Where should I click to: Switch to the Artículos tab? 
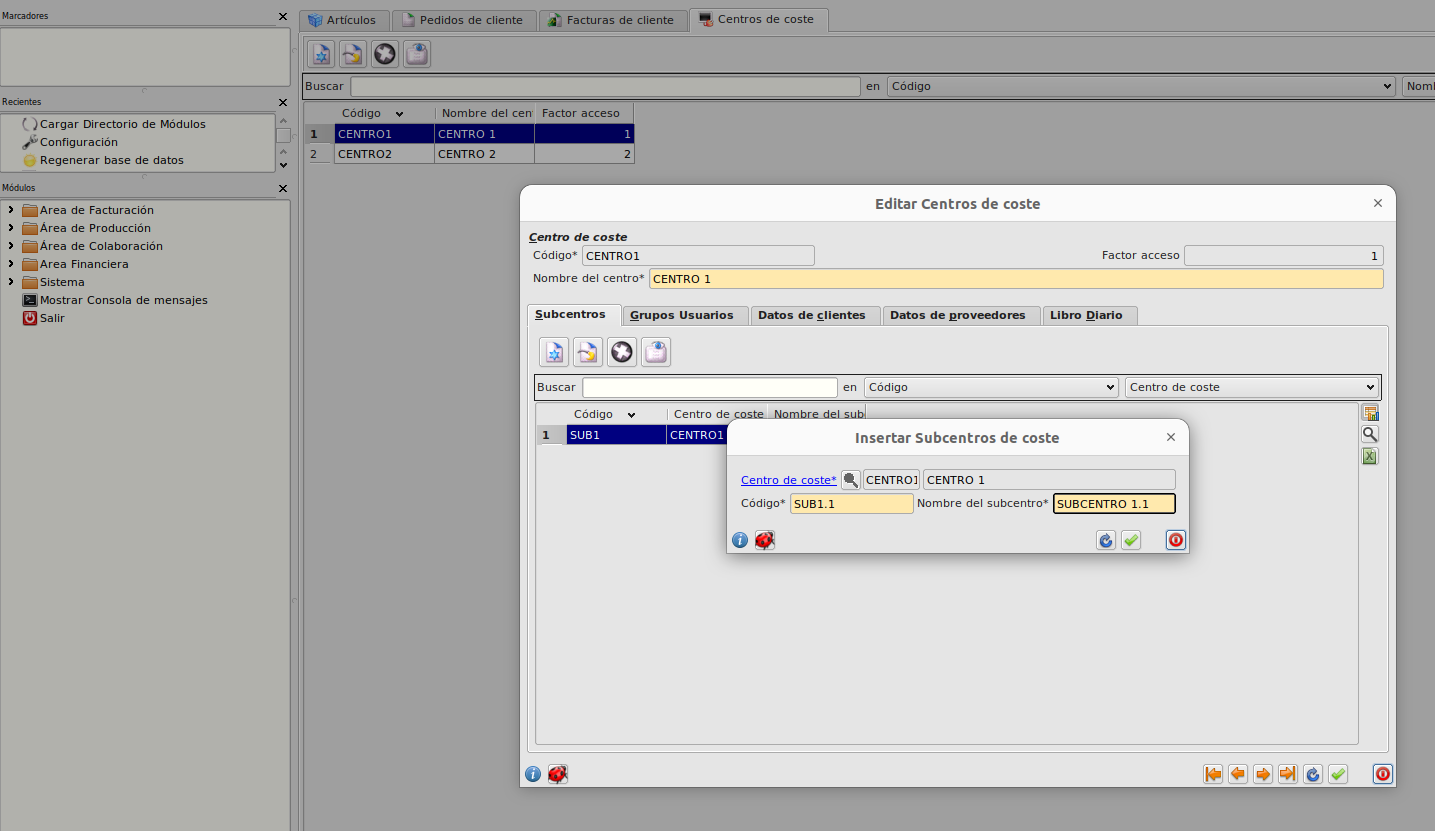point(344,20)
